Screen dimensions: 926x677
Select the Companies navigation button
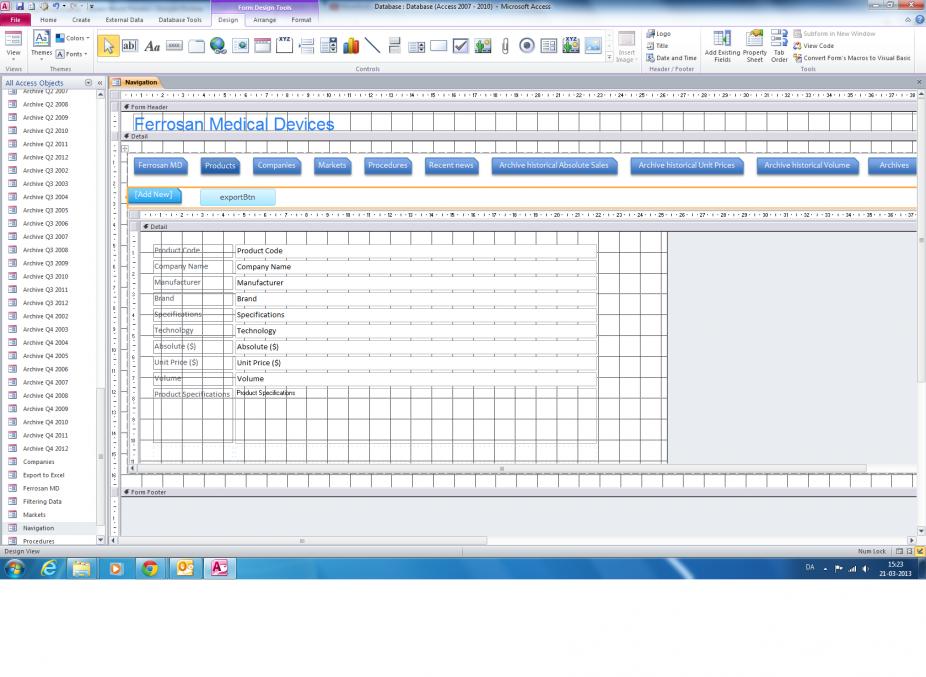click(276, 165)
